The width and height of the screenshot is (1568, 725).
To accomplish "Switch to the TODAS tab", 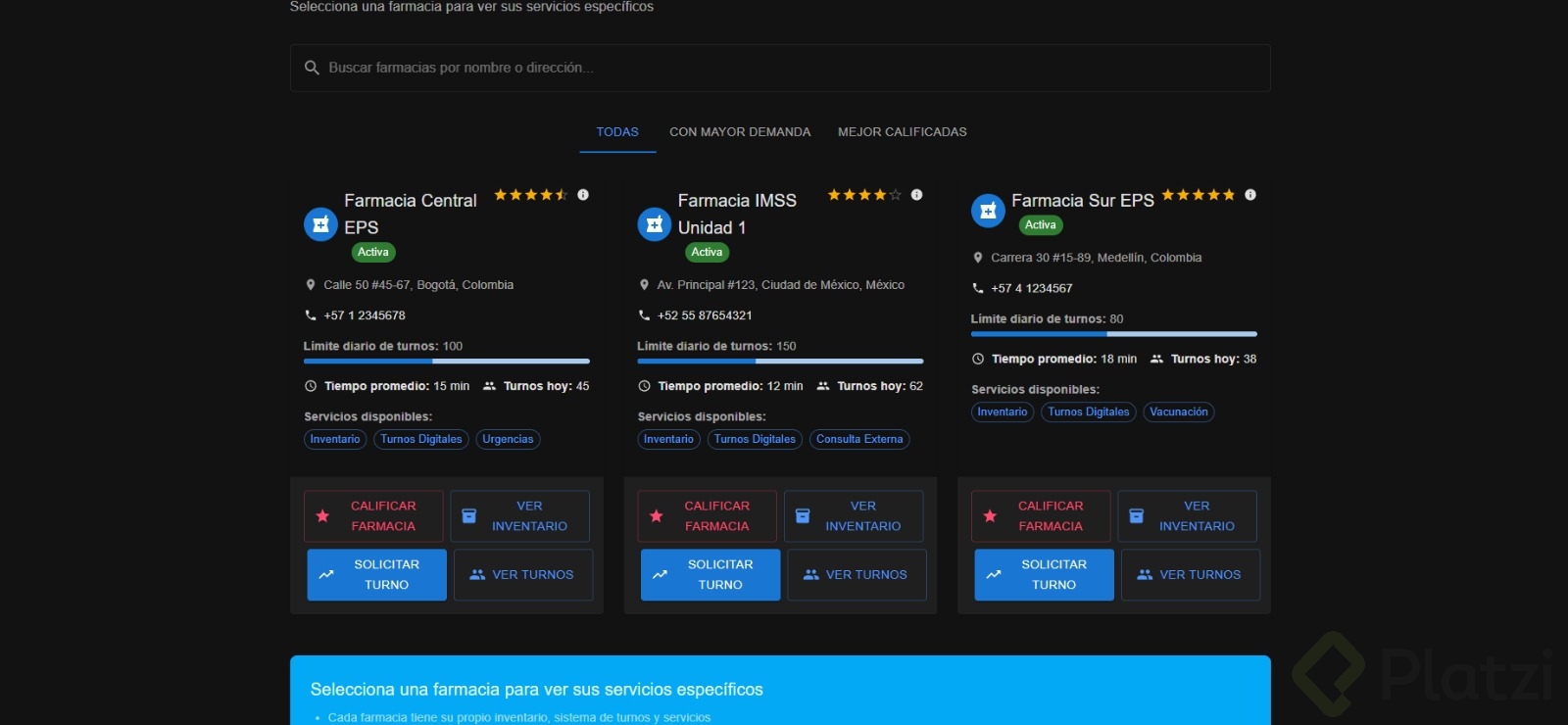I will pyautogui.click(x=617, y=132).
